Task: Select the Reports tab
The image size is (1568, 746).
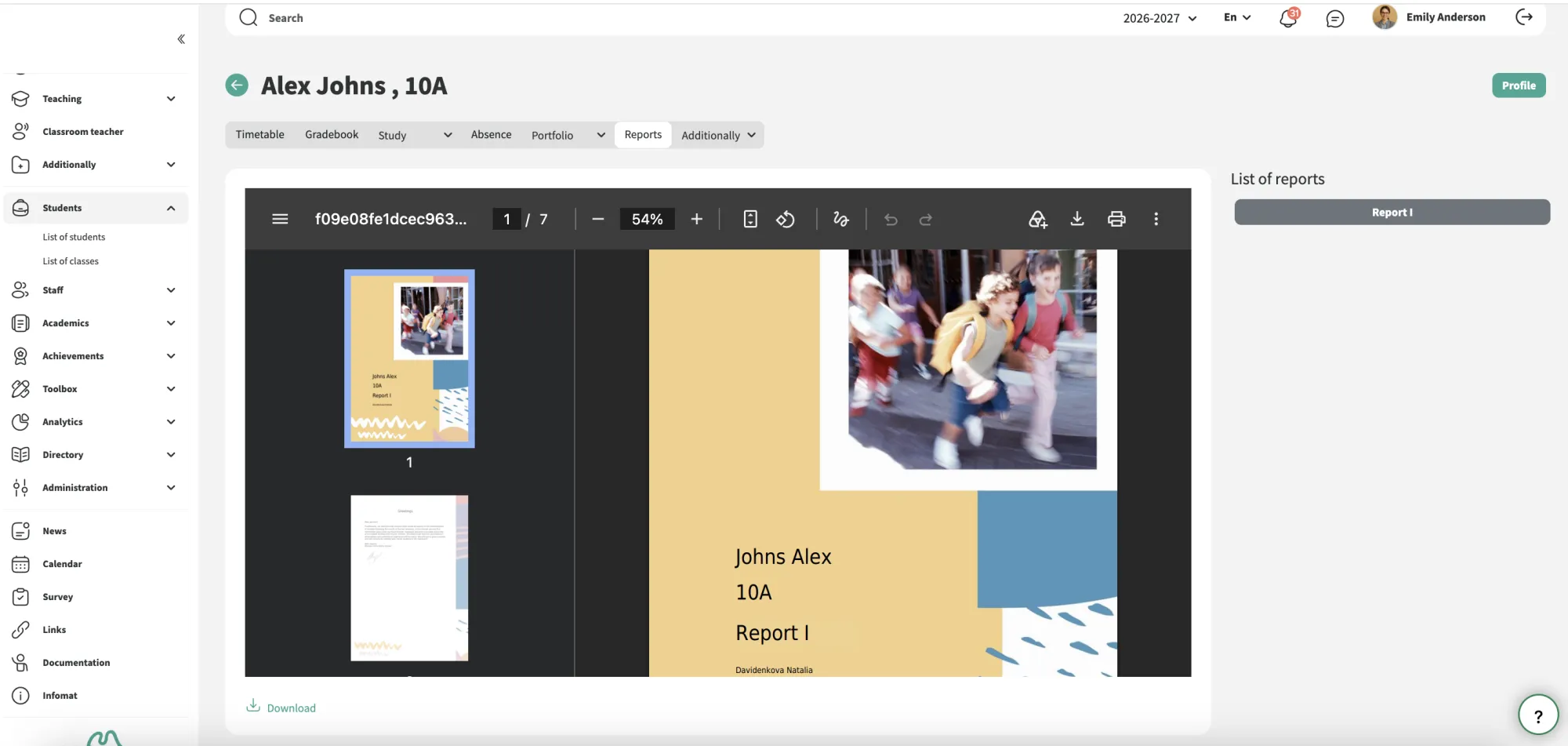Action: (643, 134)
